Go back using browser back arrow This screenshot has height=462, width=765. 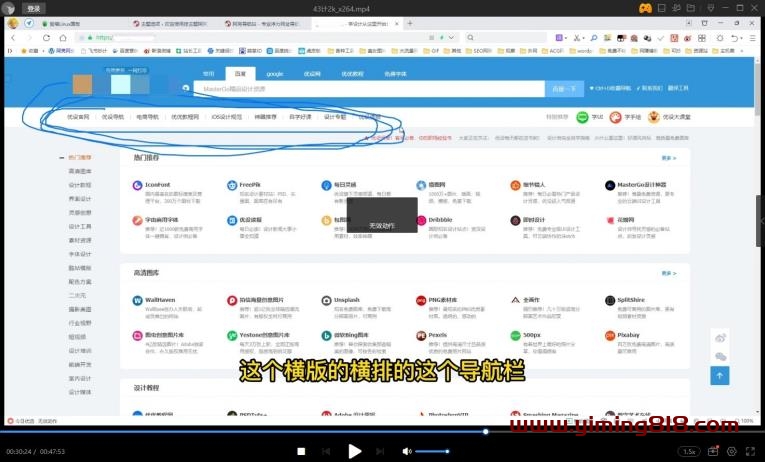pos(13,38)
